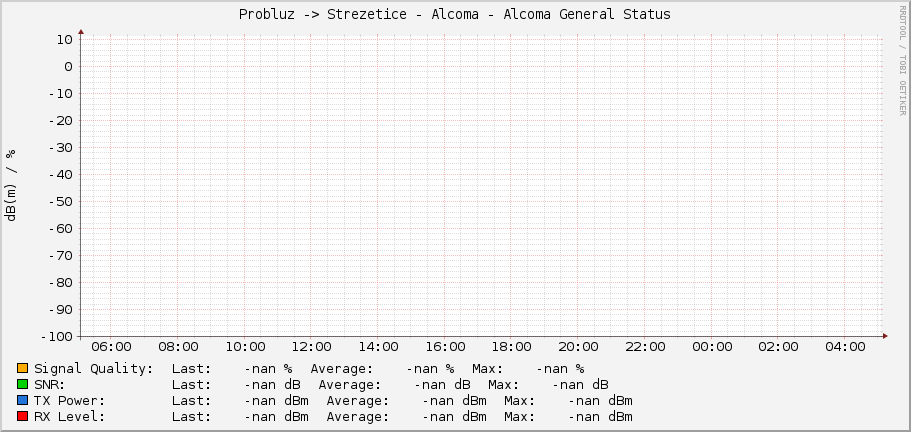Click the 02:00 time axis label
911x432 pixels.
[779, 347]
